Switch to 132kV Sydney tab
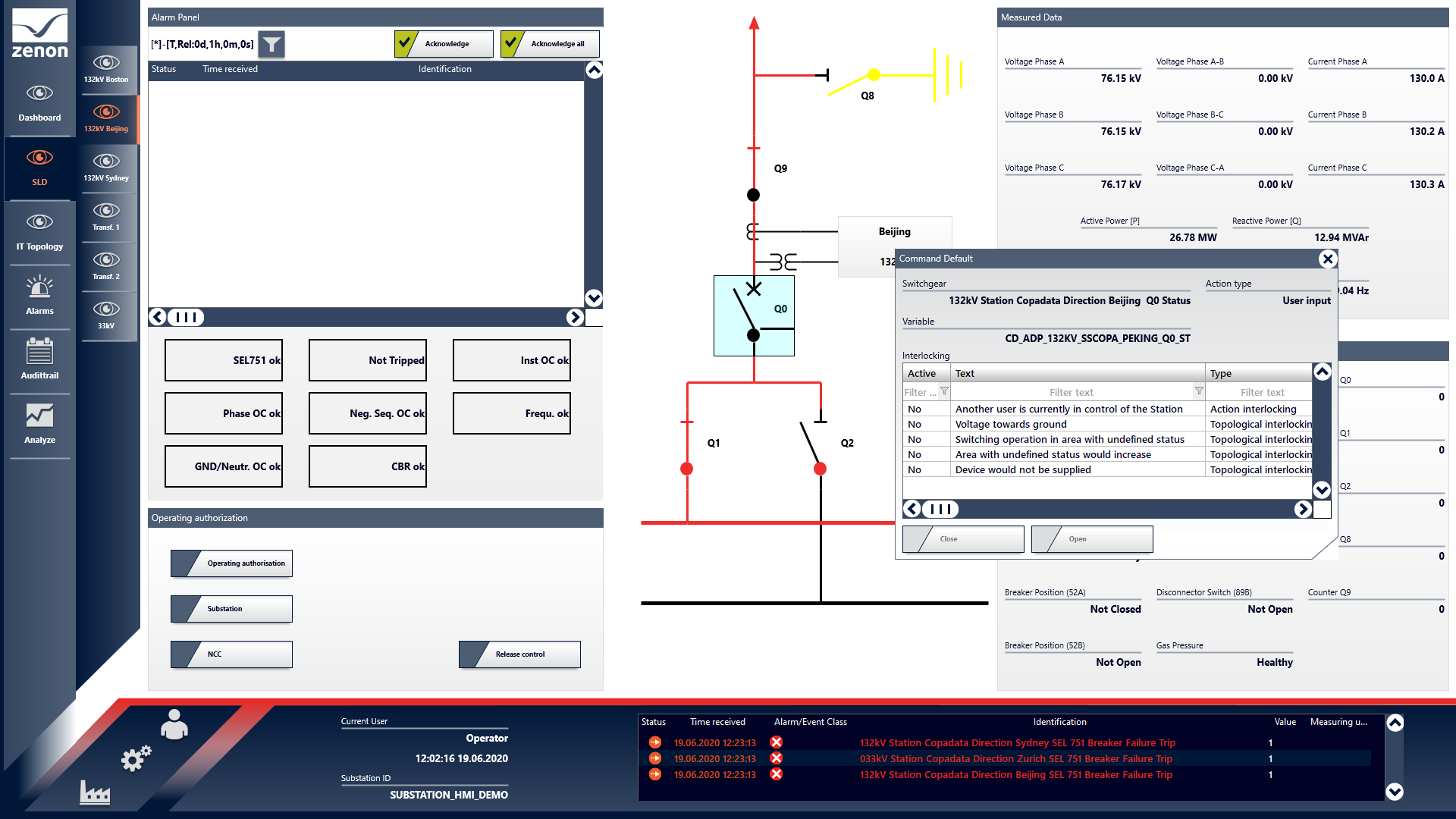This screenshot has width=1456, height=819. tap(106, 167)
